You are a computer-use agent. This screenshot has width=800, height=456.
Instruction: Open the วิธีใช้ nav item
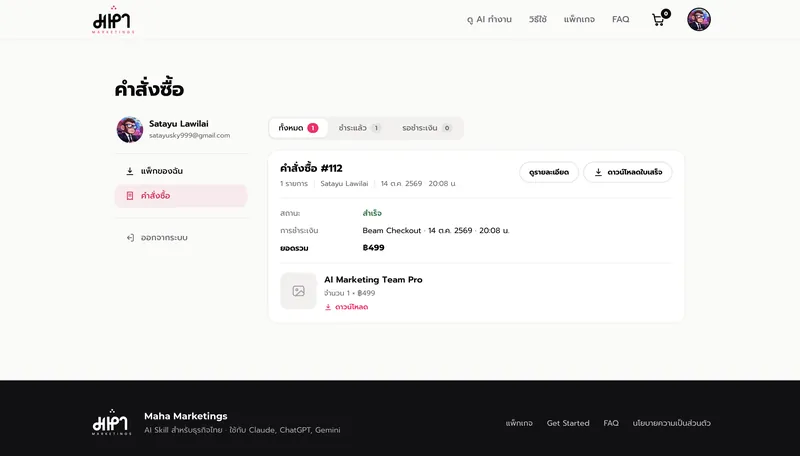point(538,19)
